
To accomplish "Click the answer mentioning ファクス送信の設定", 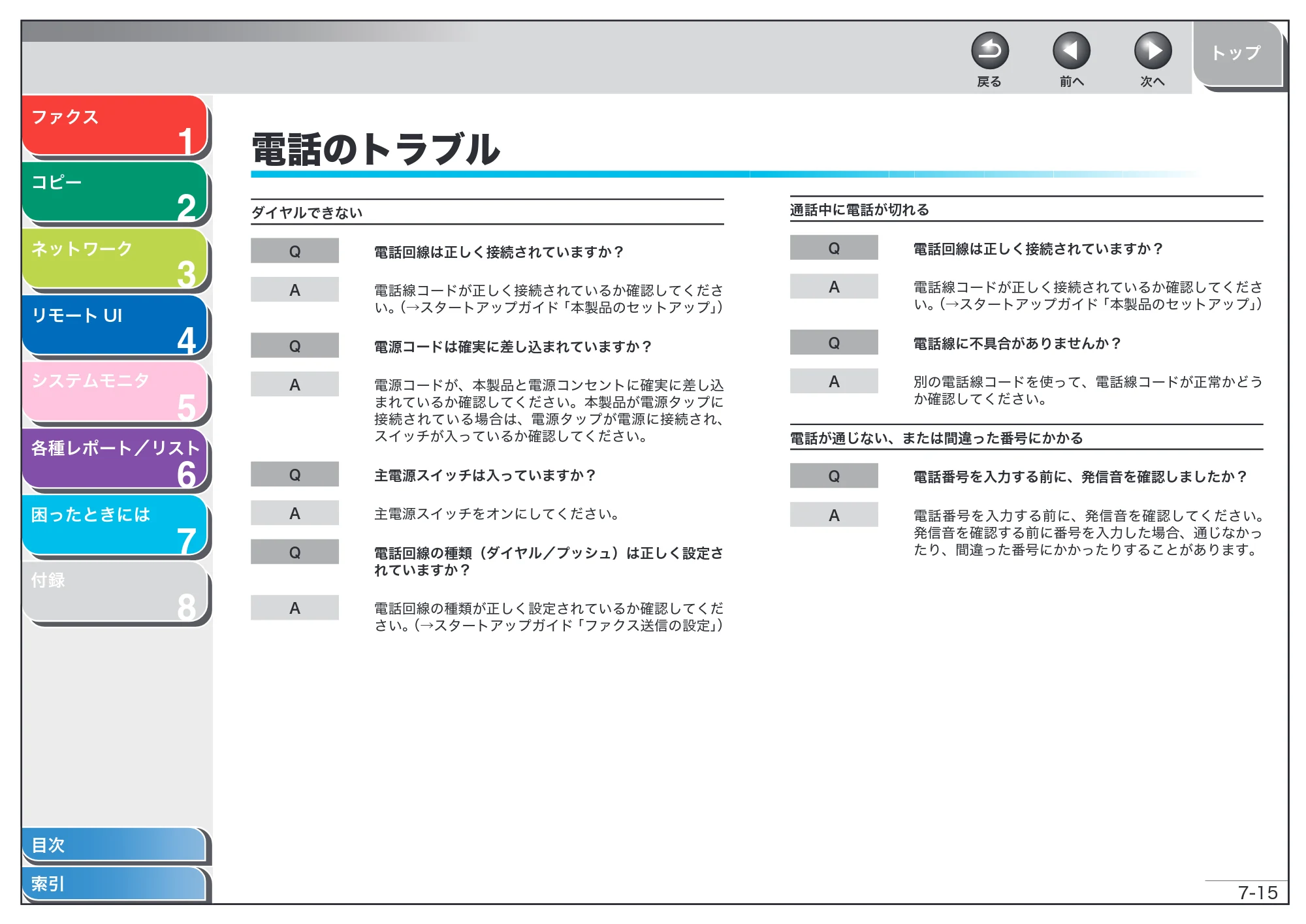I will click(549, 617).
